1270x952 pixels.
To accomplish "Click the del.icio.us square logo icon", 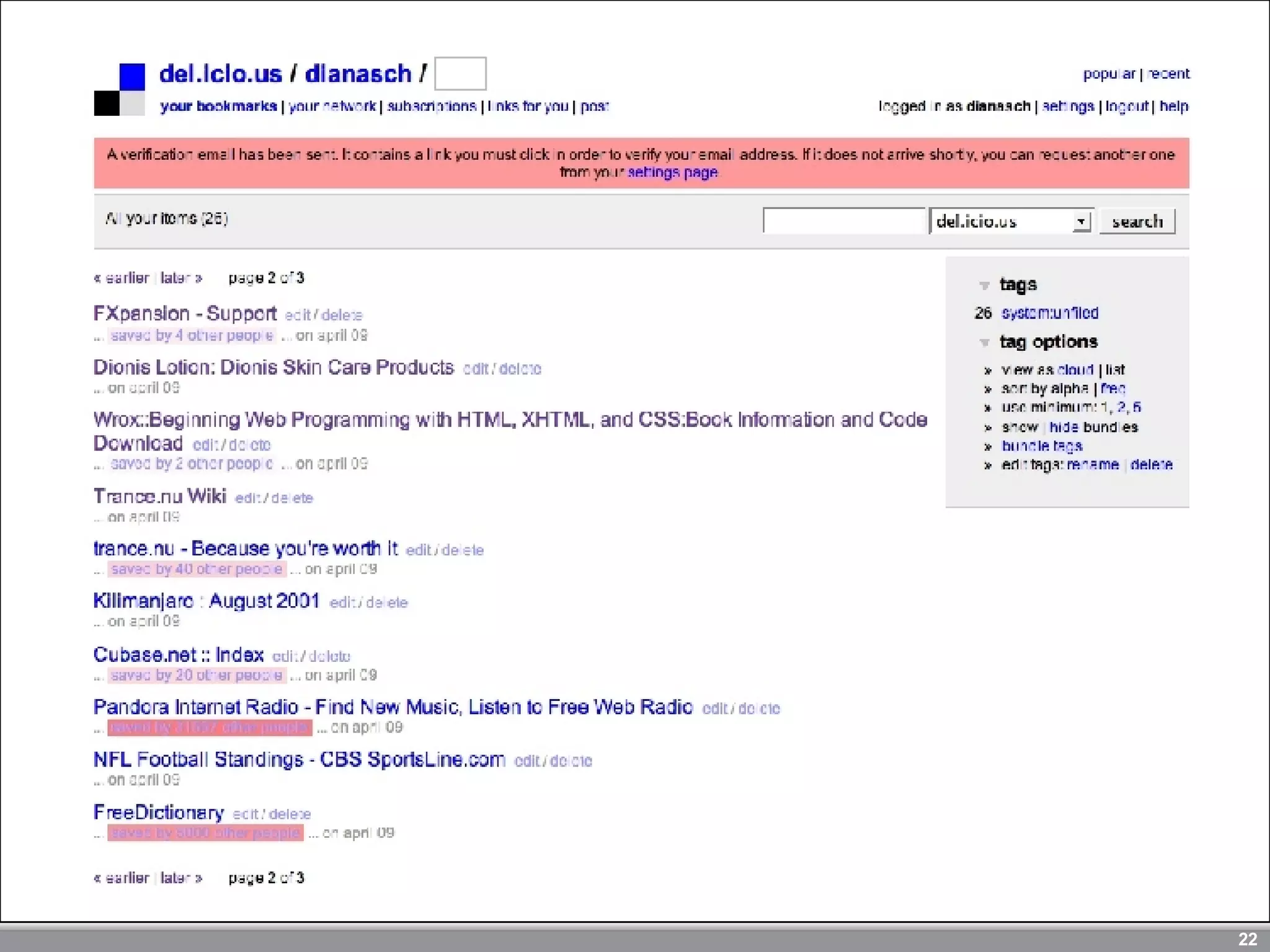I will 120,89.
